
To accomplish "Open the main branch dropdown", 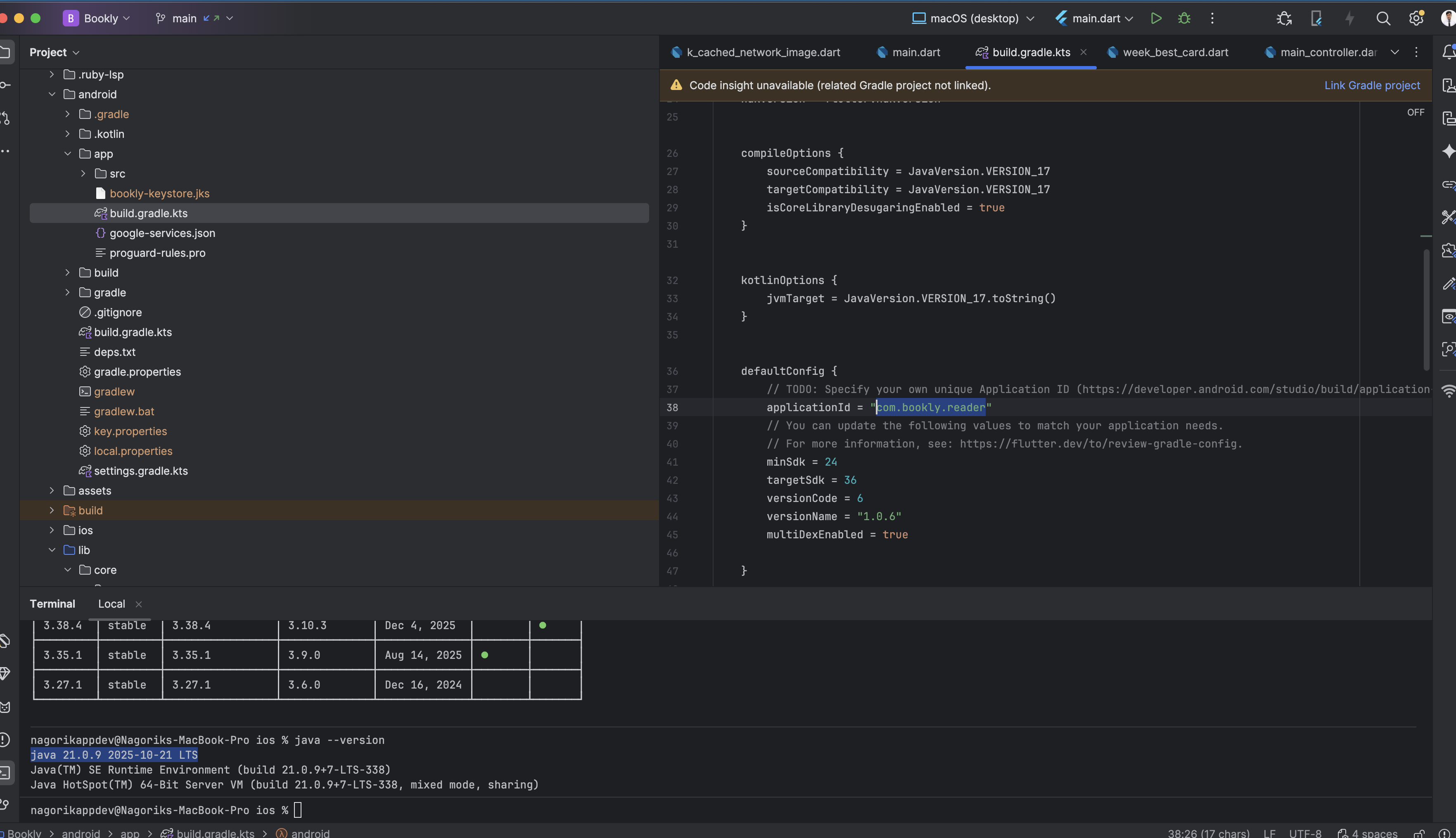I will coord(194,19).
